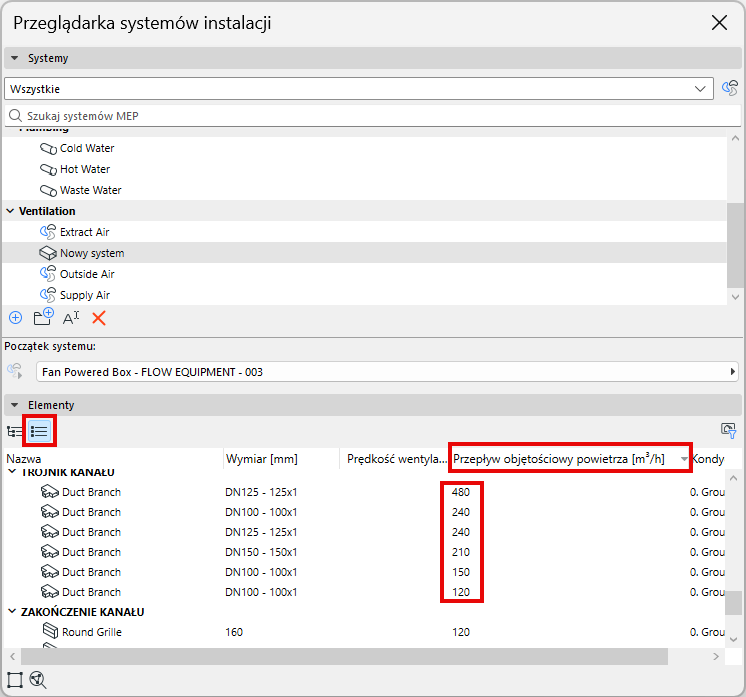Collapse the Systemy panel section
Image resolution: width=746 pixels, height=697 pixels.
[x=15, y=58]
